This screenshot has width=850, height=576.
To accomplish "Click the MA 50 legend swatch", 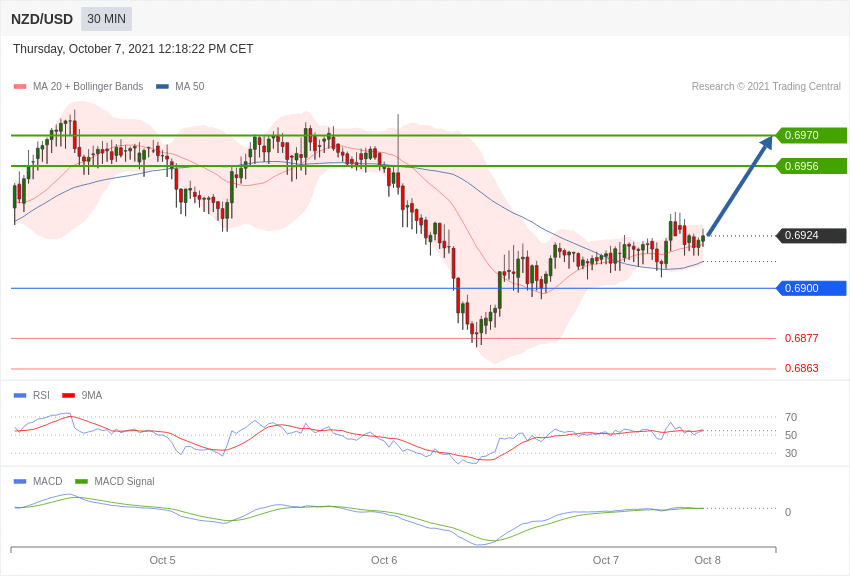I will tap(162, 87).
